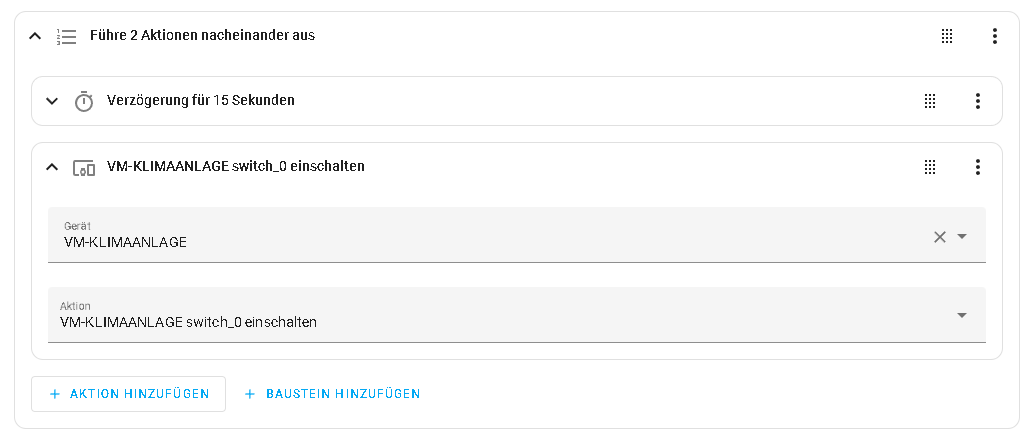Collapse the VM-KLIMAANLAGE switch_0 einschalten action
Viewport: 1032px width, 433px height.
pos(52,167)
